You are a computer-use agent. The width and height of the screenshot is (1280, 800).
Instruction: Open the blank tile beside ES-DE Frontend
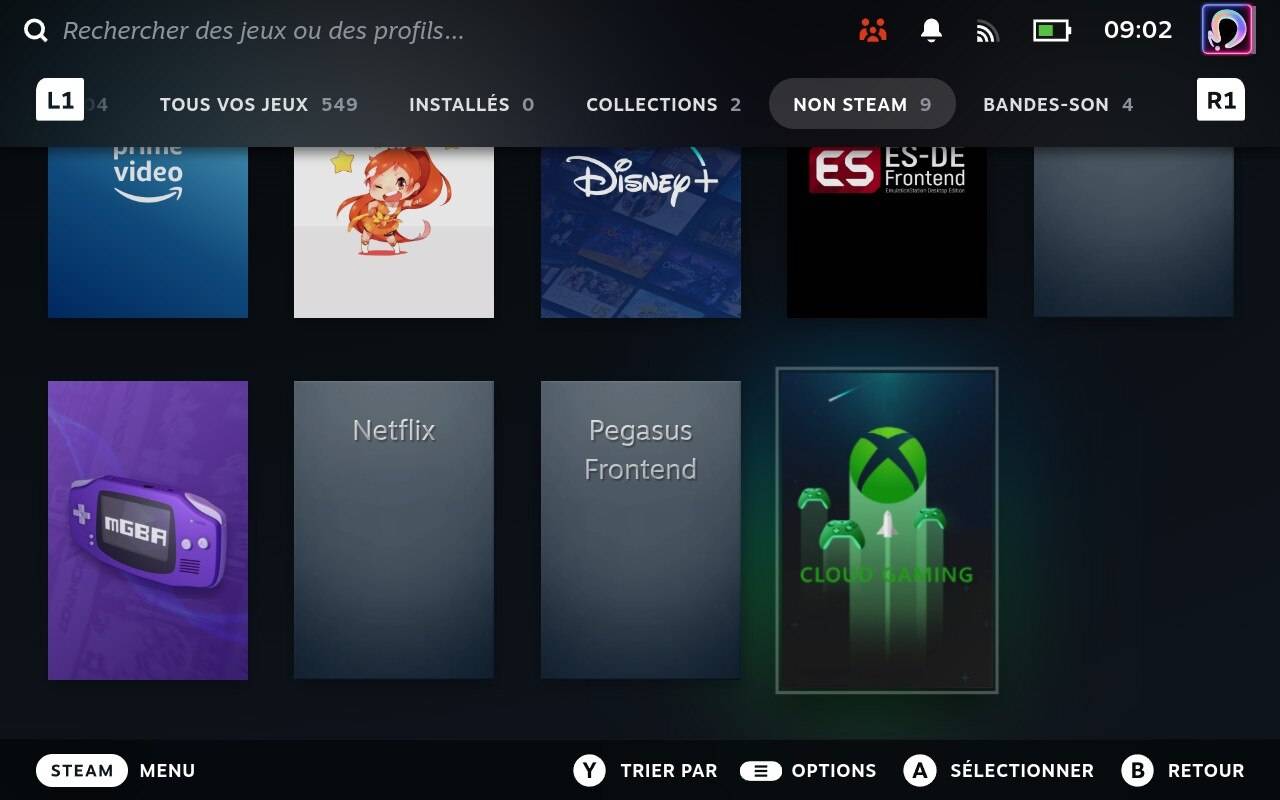click(1134, 232)
